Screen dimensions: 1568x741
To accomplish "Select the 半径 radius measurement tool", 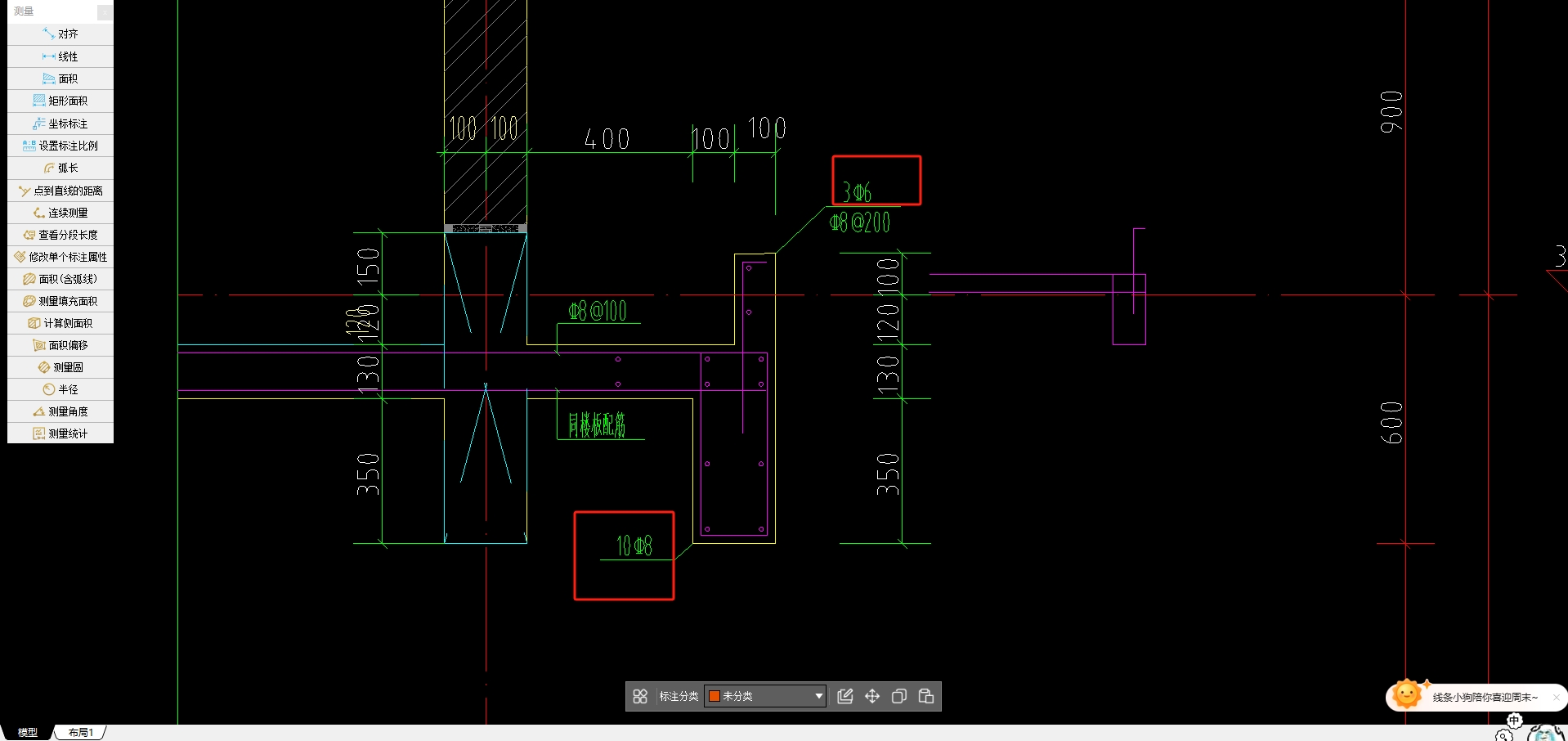I will (60, 389).
